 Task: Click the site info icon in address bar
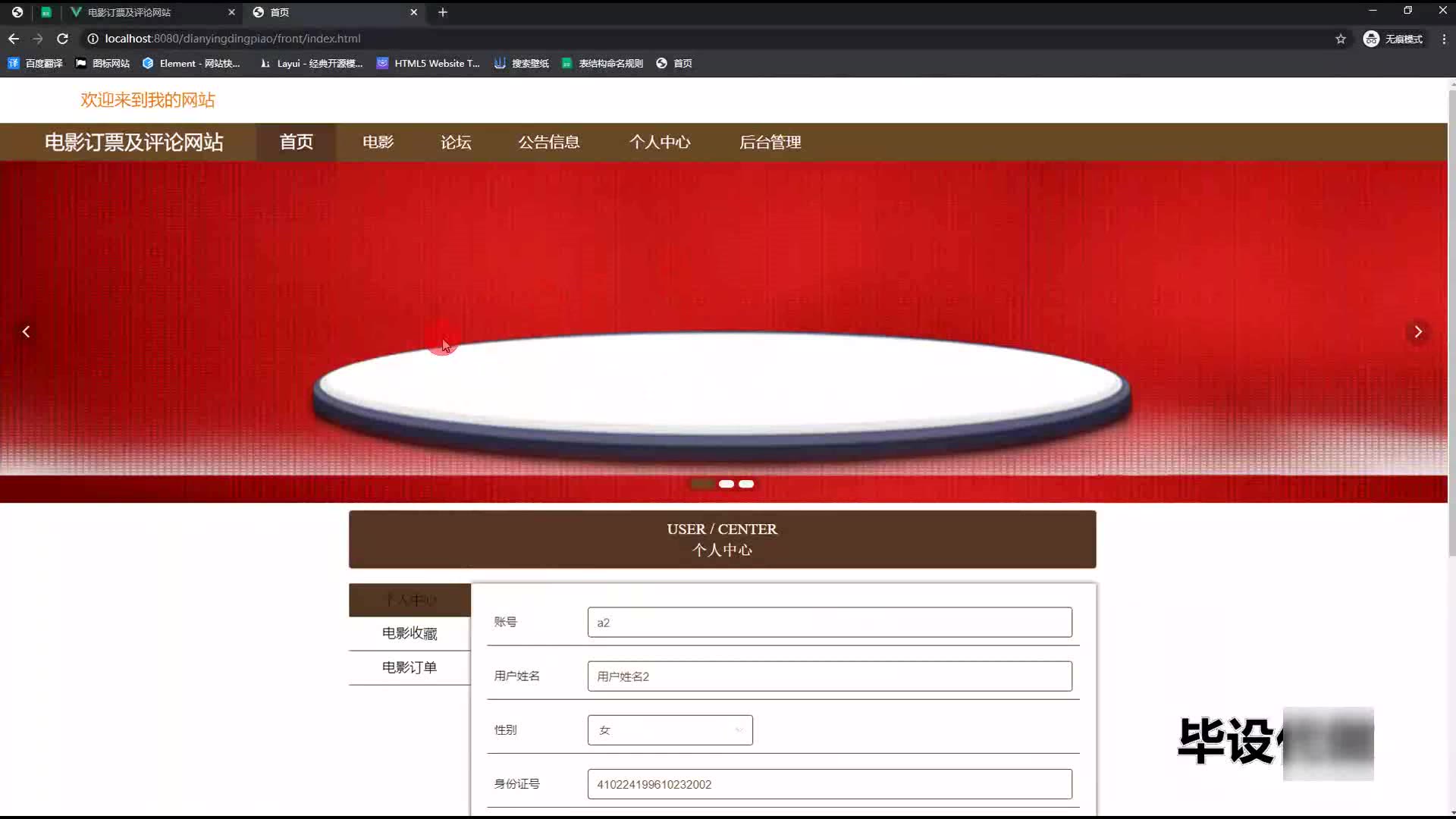93,39
